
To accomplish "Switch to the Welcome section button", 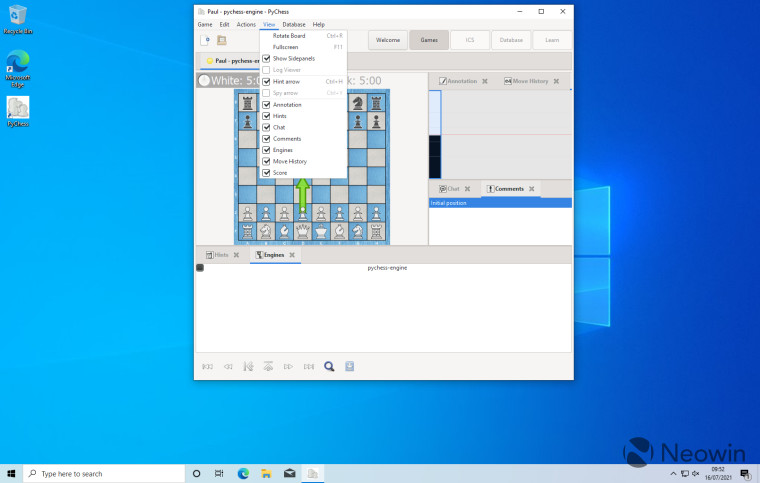I will pos(388,40).
